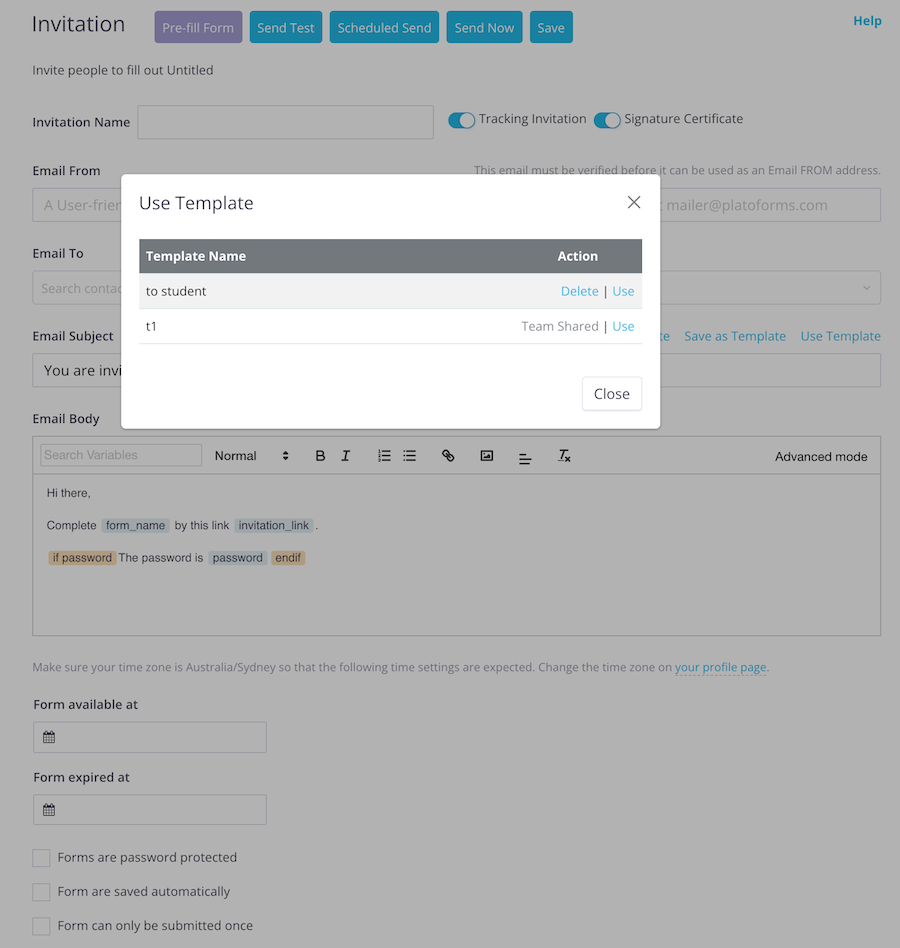Insert an image into email body
Viewport: 900px width, 948px height.
[x=487, y=456]
